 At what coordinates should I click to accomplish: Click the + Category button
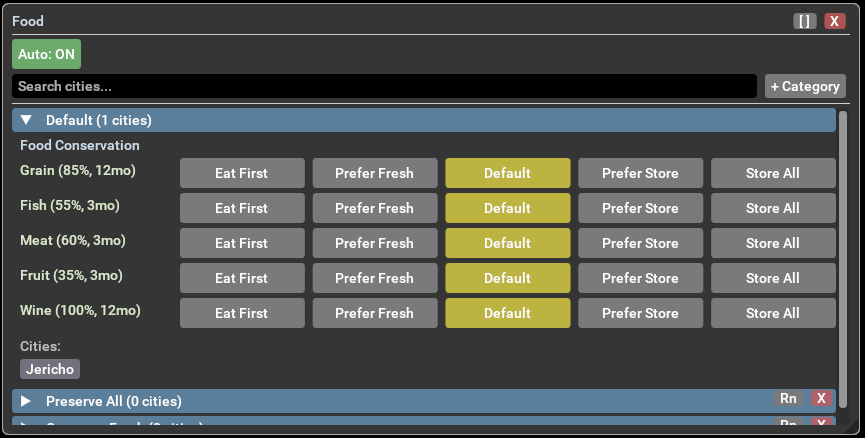tap(805, 87)
